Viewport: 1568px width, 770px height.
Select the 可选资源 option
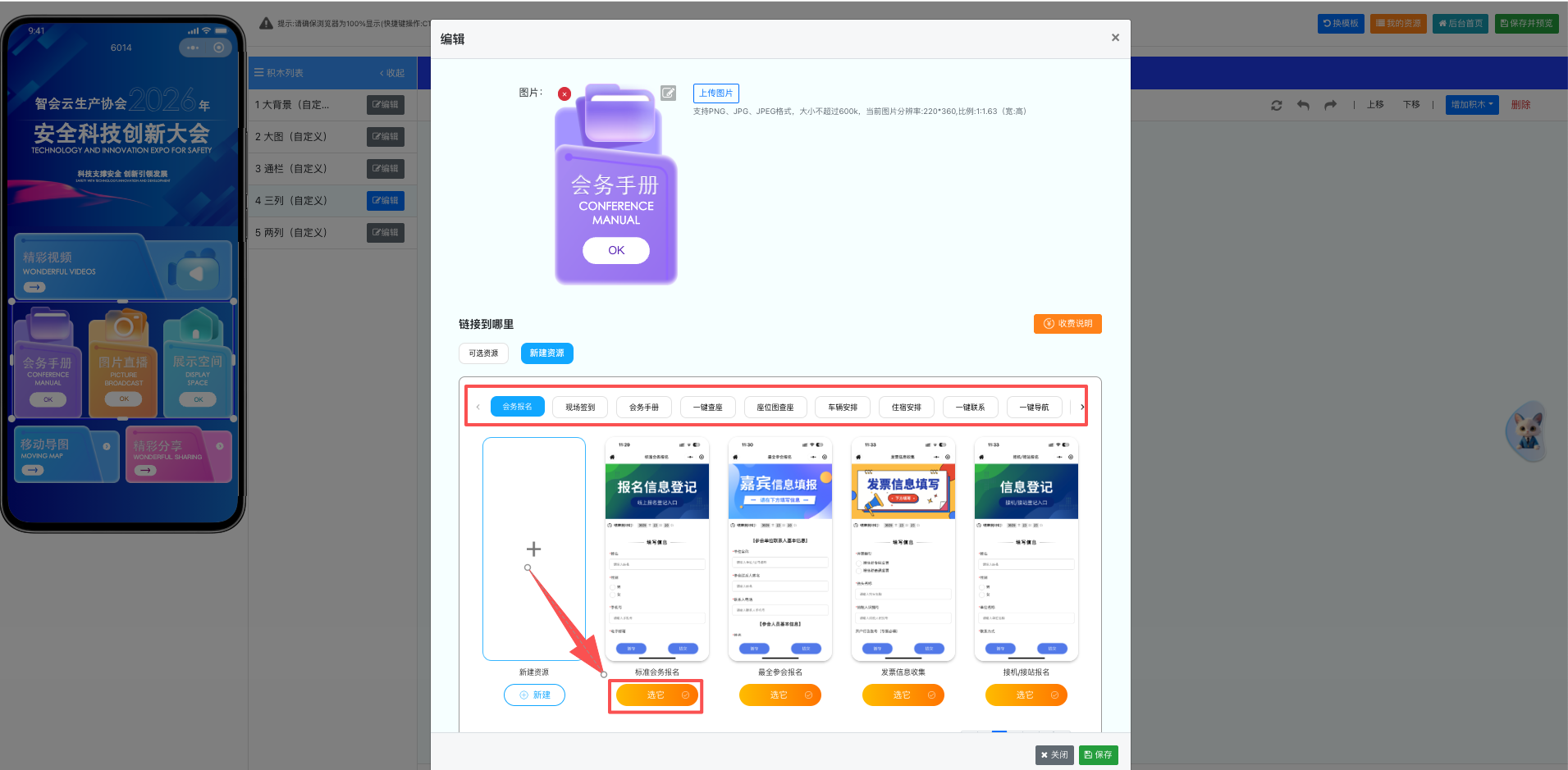(x=483, y=353)
